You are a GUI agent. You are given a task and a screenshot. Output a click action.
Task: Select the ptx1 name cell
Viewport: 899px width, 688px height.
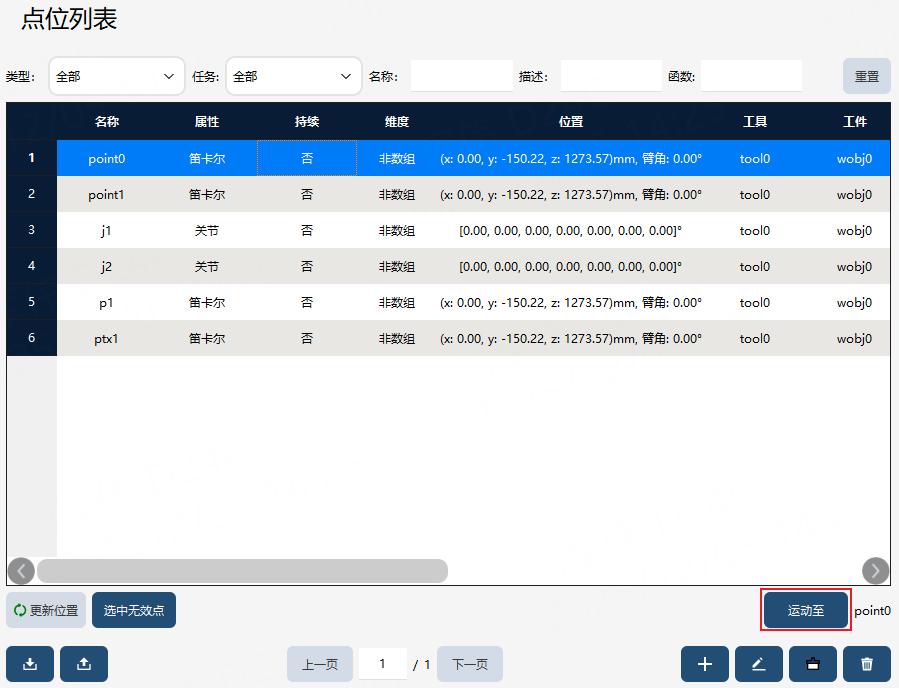point(107,338)
